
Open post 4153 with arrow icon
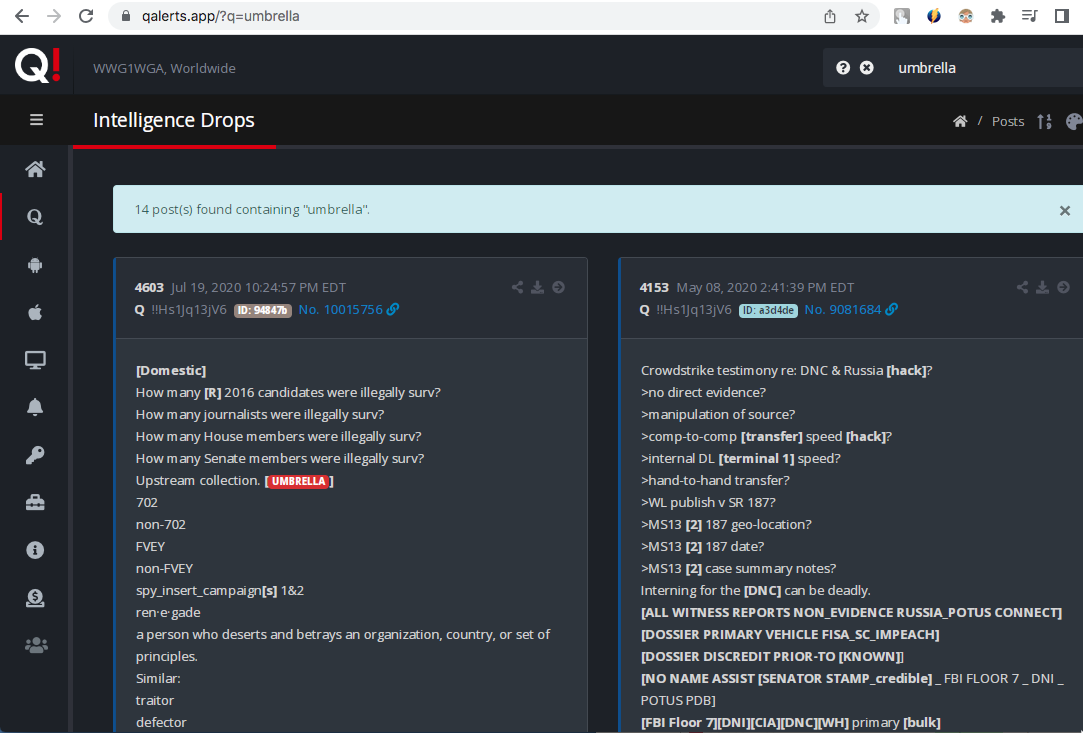coord(1063,287)
